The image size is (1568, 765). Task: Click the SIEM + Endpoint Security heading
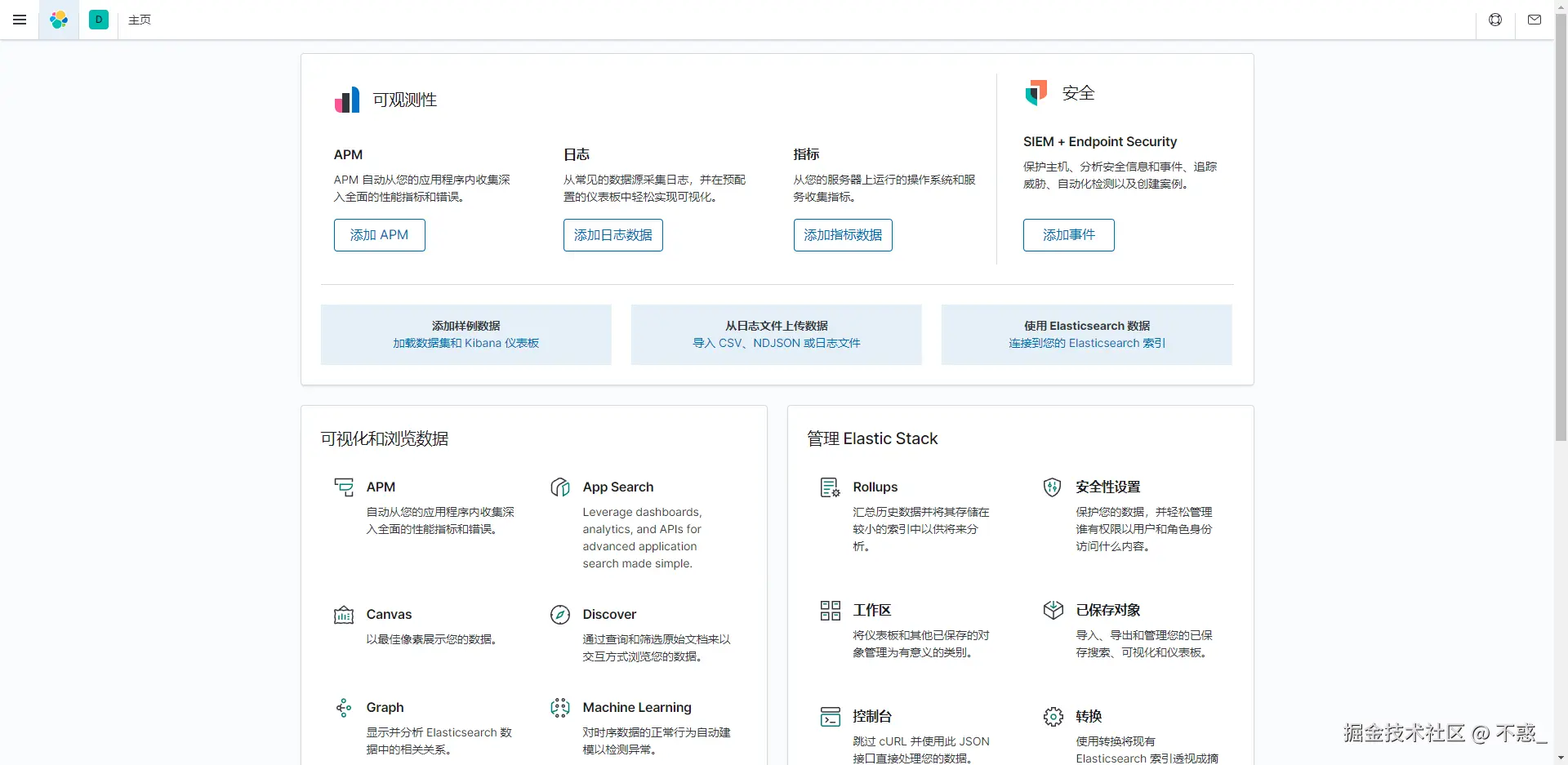point(1100,142)
